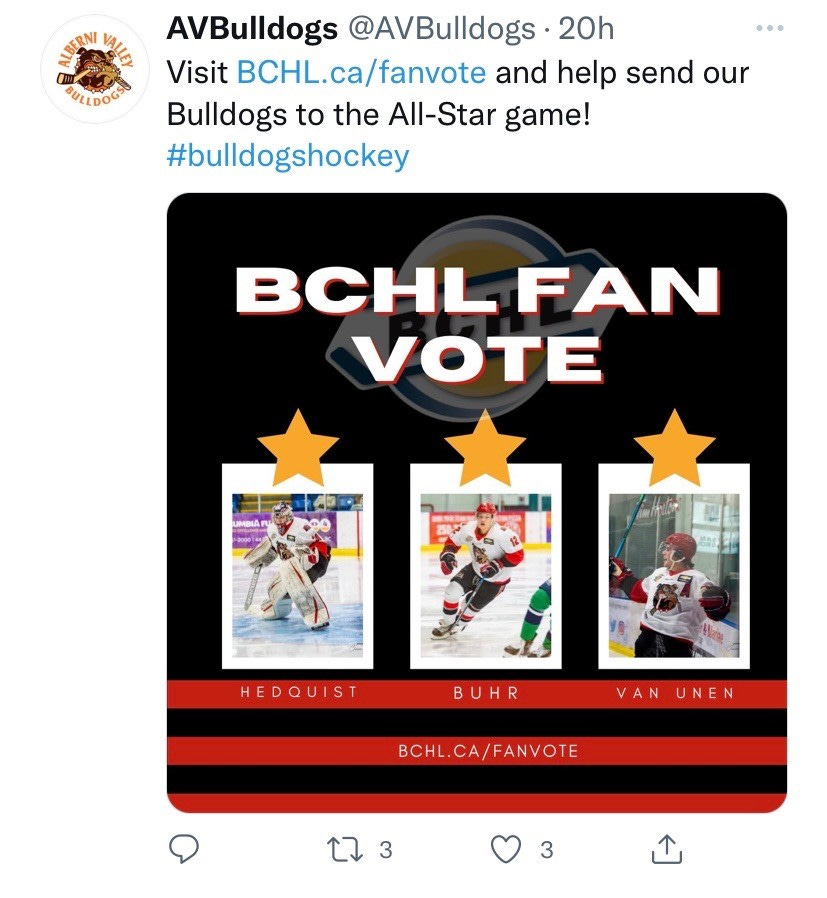Viewport: 827px width, 898px height.
Task: Open the @AVBulldogs handle
Action: coord(442,29)
